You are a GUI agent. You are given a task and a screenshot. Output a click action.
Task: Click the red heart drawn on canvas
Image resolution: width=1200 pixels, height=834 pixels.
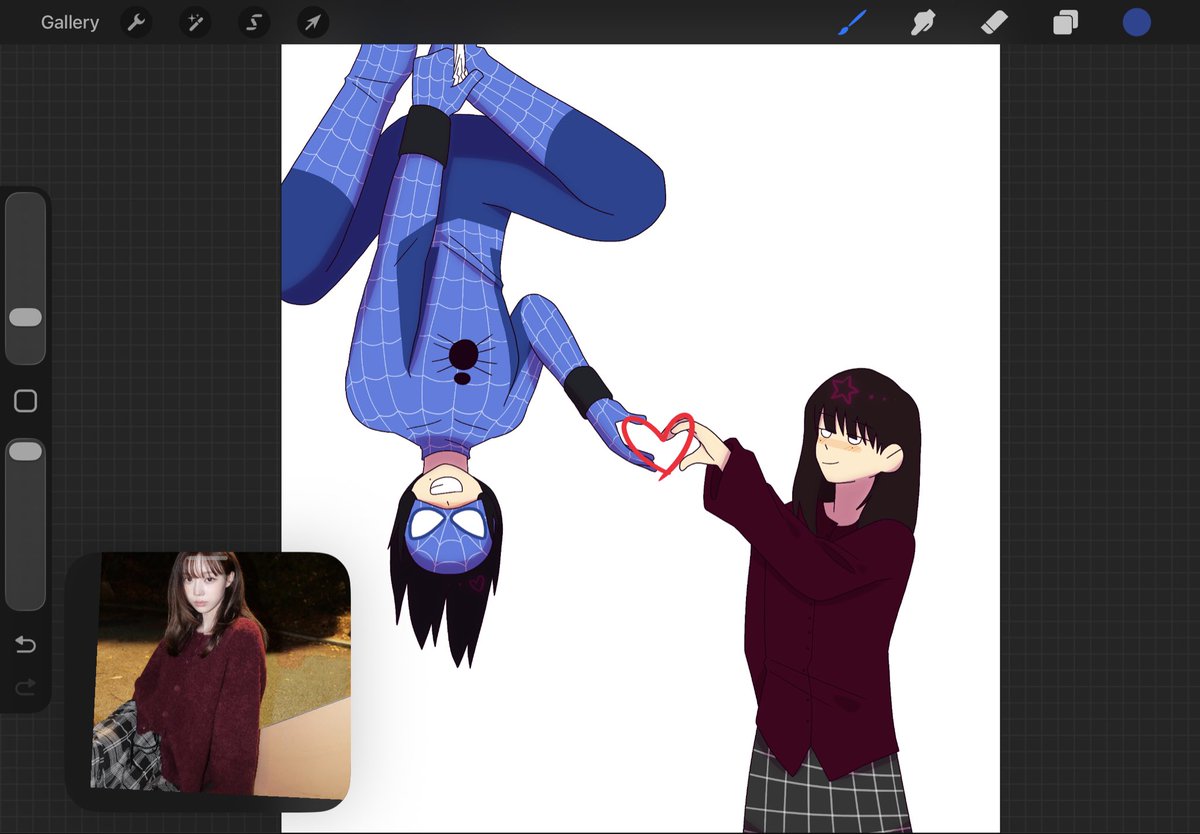658,445
